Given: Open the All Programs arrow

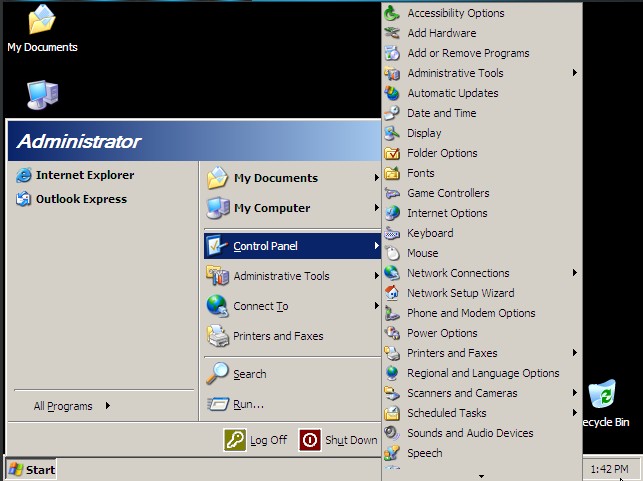Looking at the screenshot, I should [x=107, y=406].
